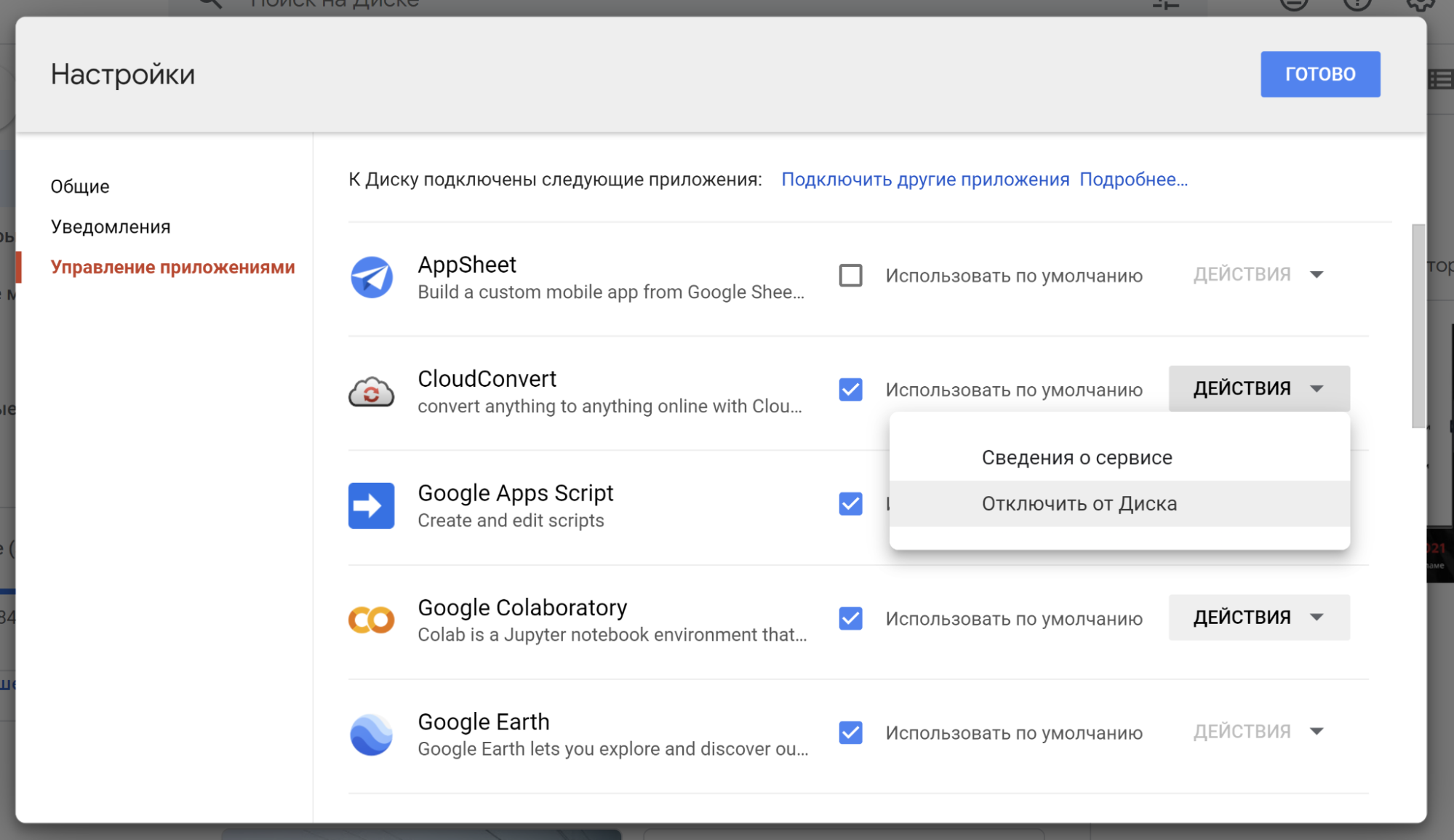Click the Google Earth globe icon
The width and height of the screenshot is (1454, 840).
tap(371, 734)
